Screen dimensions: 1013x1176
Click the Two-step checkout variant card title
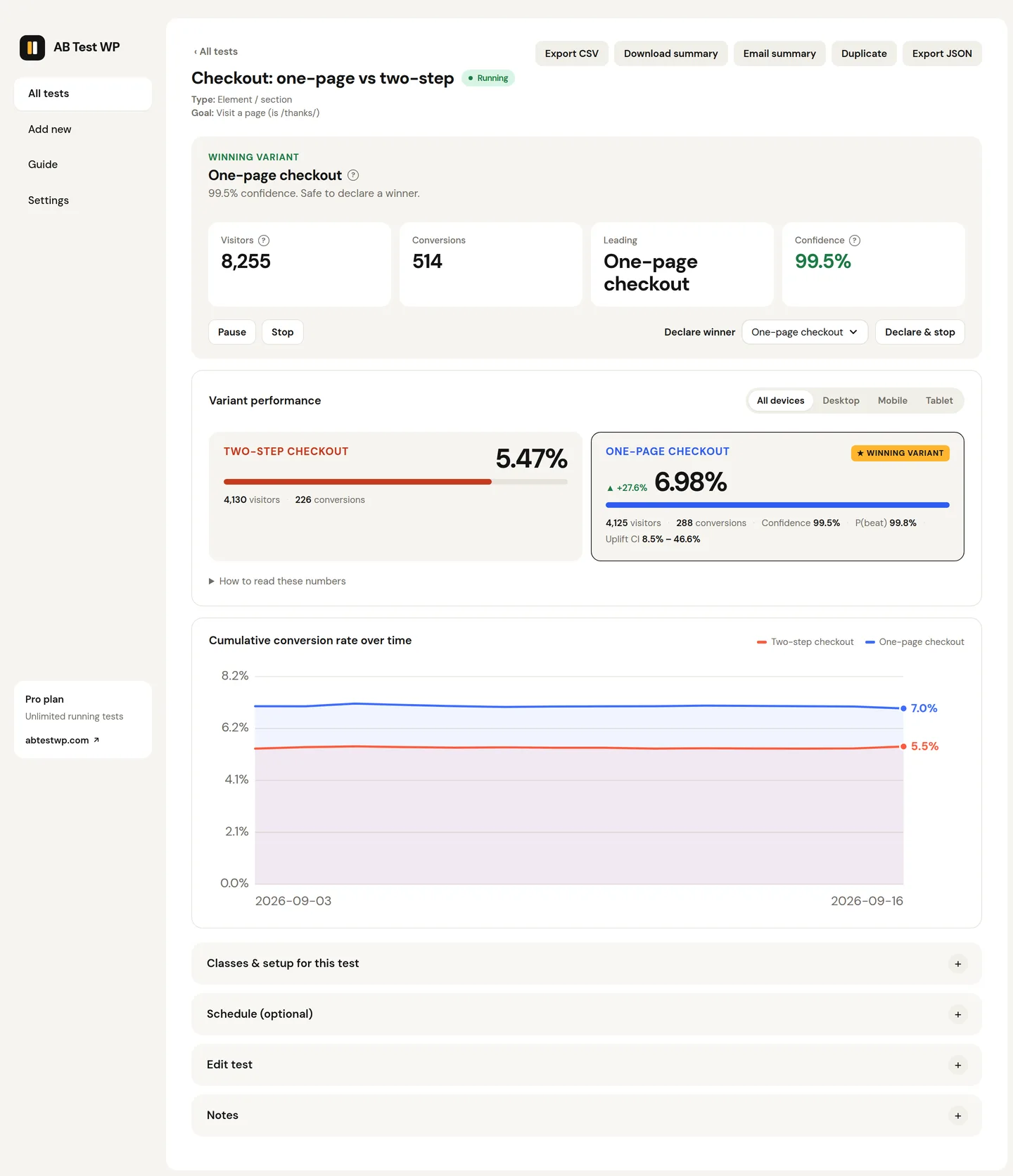286,452
